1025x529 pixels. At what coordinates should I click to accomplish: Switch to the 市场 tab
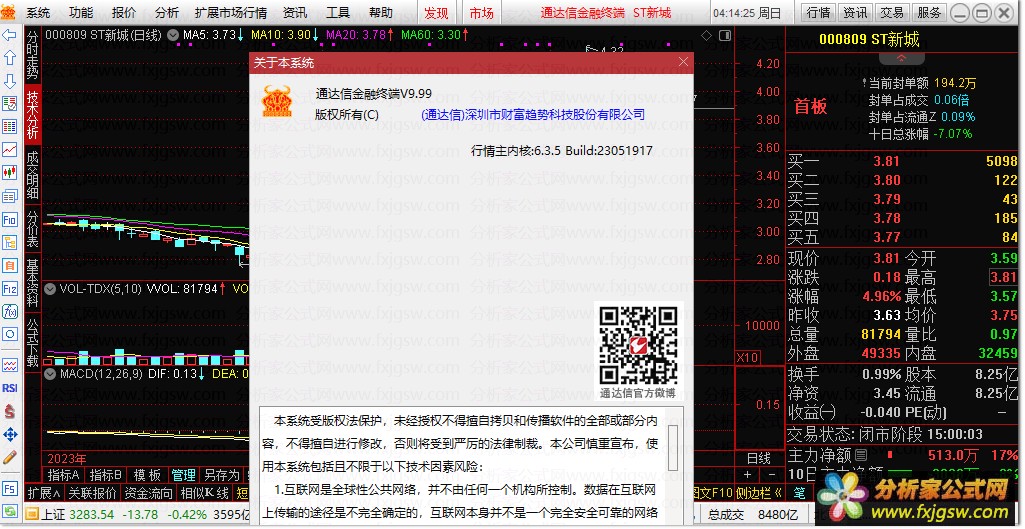tap(482, 12)
